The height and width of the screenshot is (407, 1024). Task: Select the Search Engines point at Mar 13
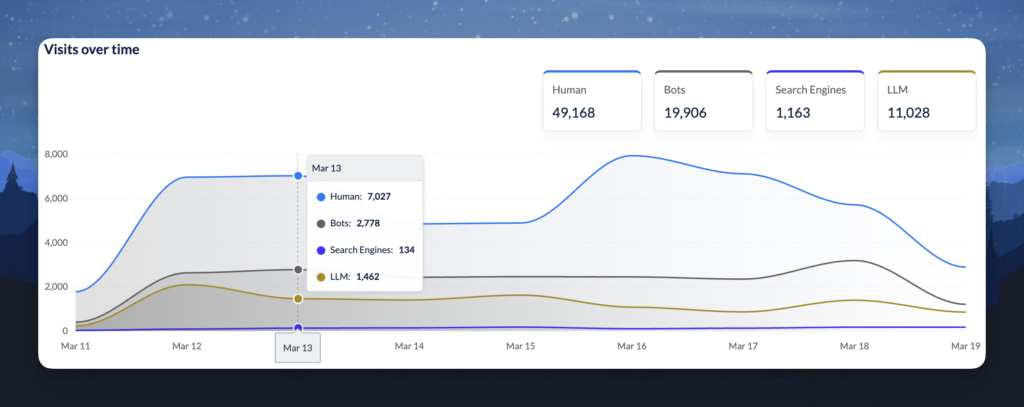(298, 328)
